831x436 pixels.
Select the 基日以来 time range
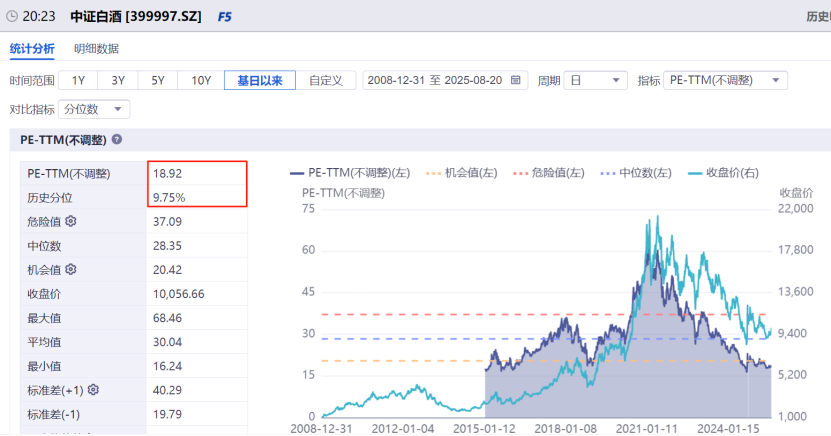(260, 81)
